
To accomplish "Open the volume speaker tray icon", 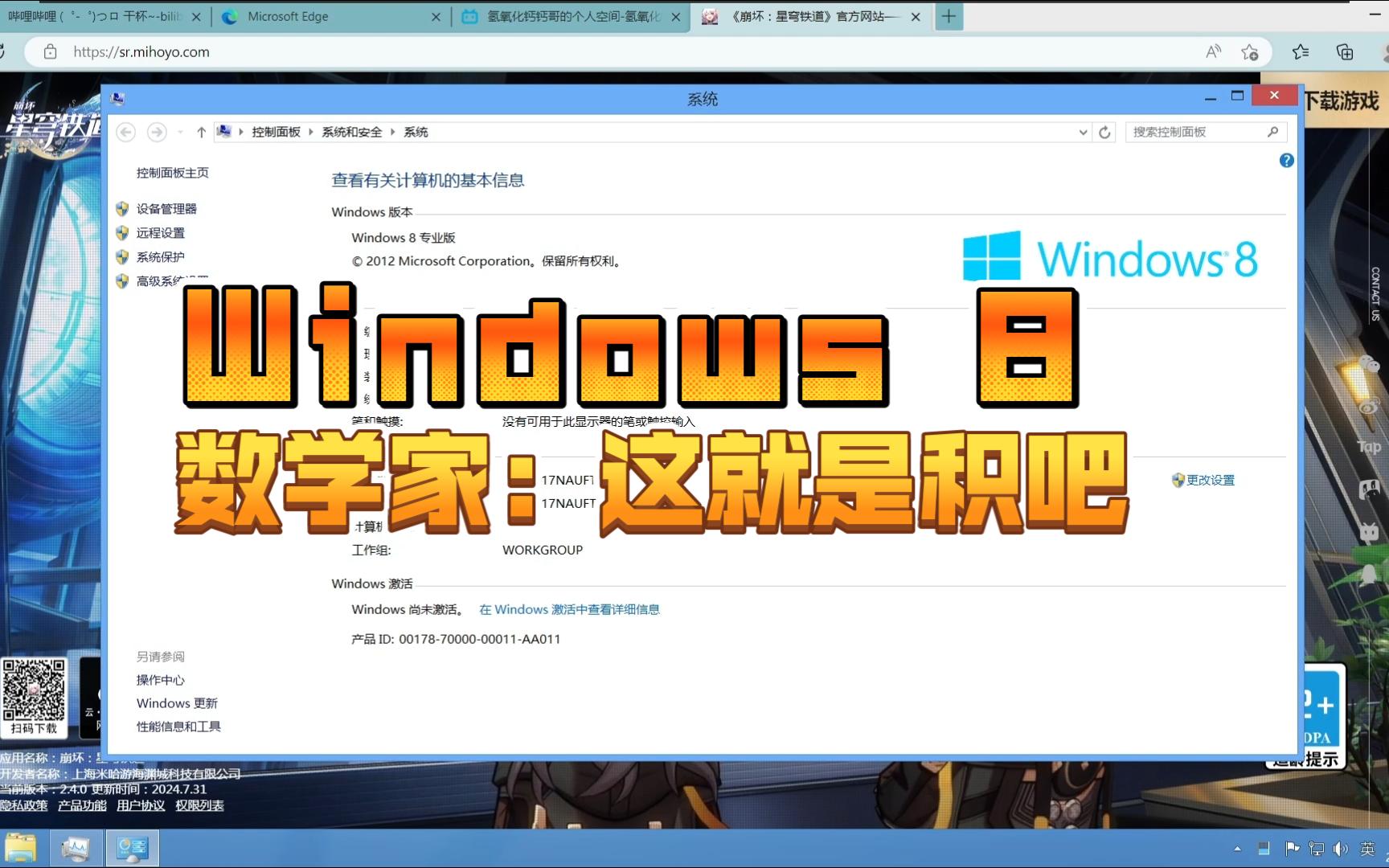I will (1341, 849).
